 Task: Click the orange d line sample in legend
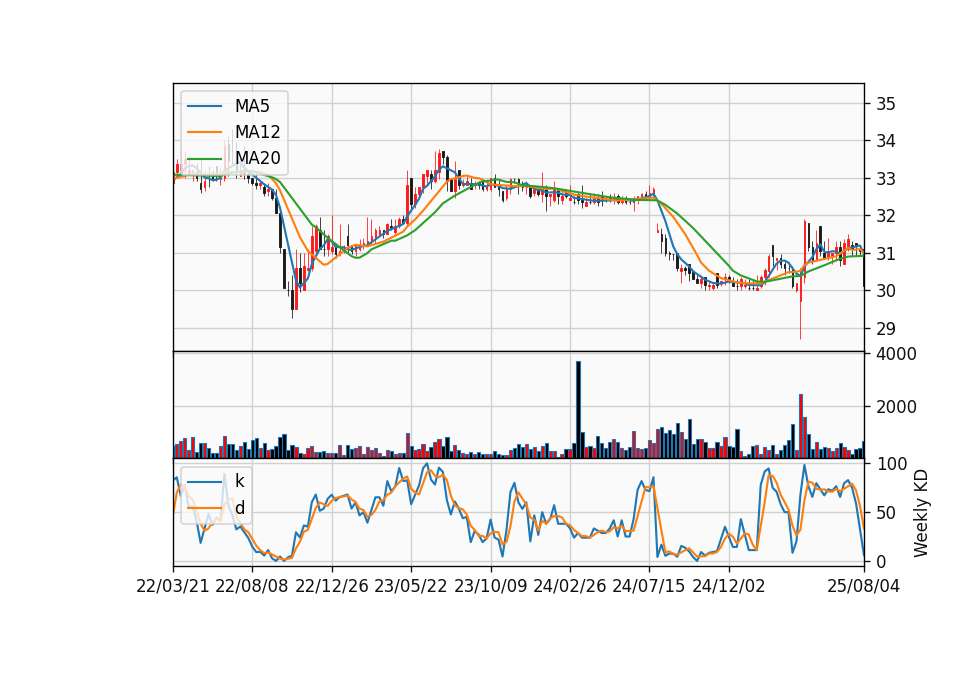point(204,508)
